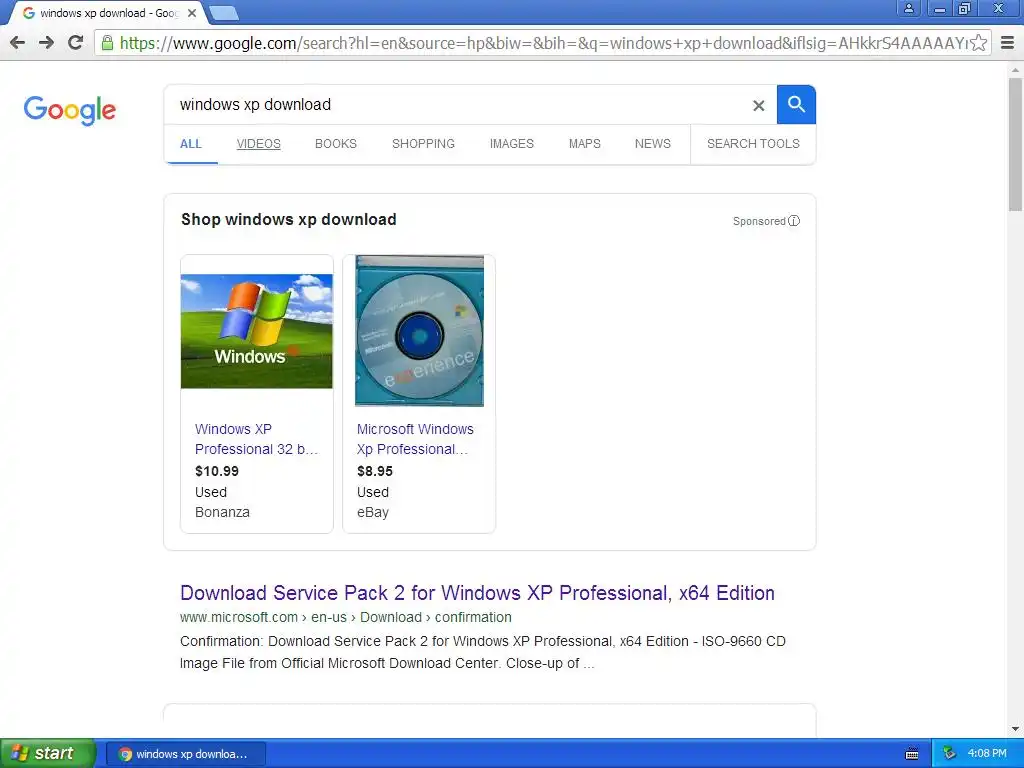Open Download Service Pack 2 result link
The image size is (1024, 768).
pyautogui.click(x=477, y=592)
